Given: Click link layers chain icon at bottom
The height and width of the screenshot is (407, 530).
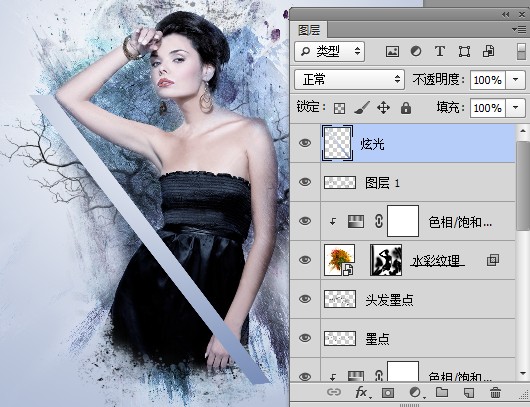Looking at the screenshot, I should click(334, 392).
